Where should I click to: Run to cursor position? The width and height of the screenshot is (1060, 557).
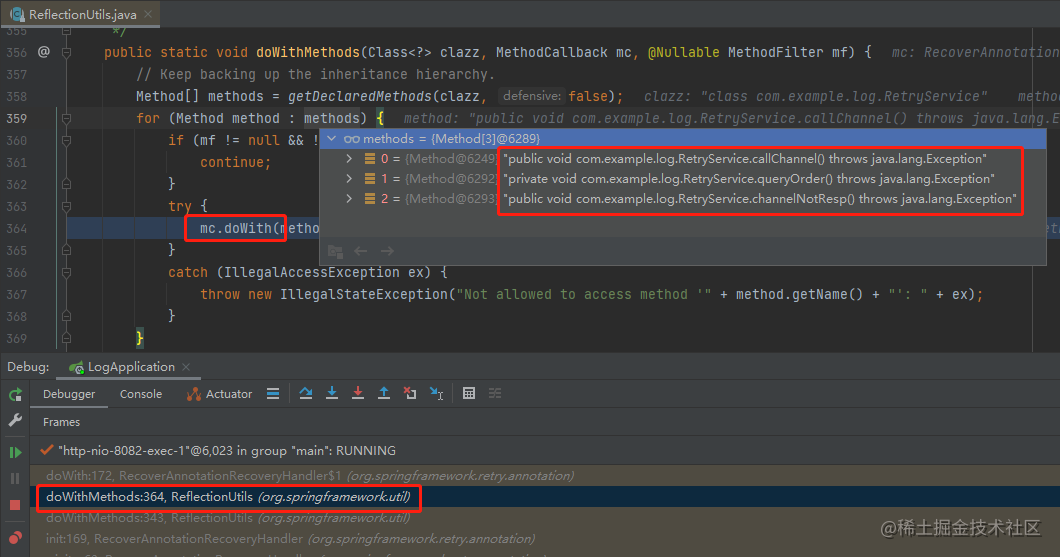437,393
